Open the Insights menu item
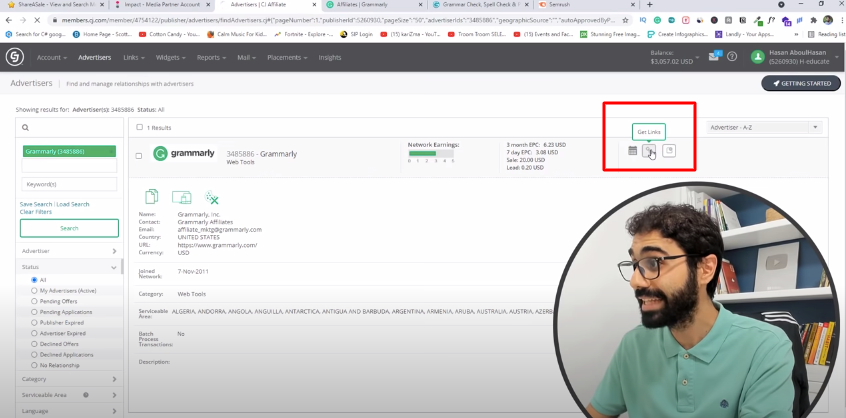 329,57
